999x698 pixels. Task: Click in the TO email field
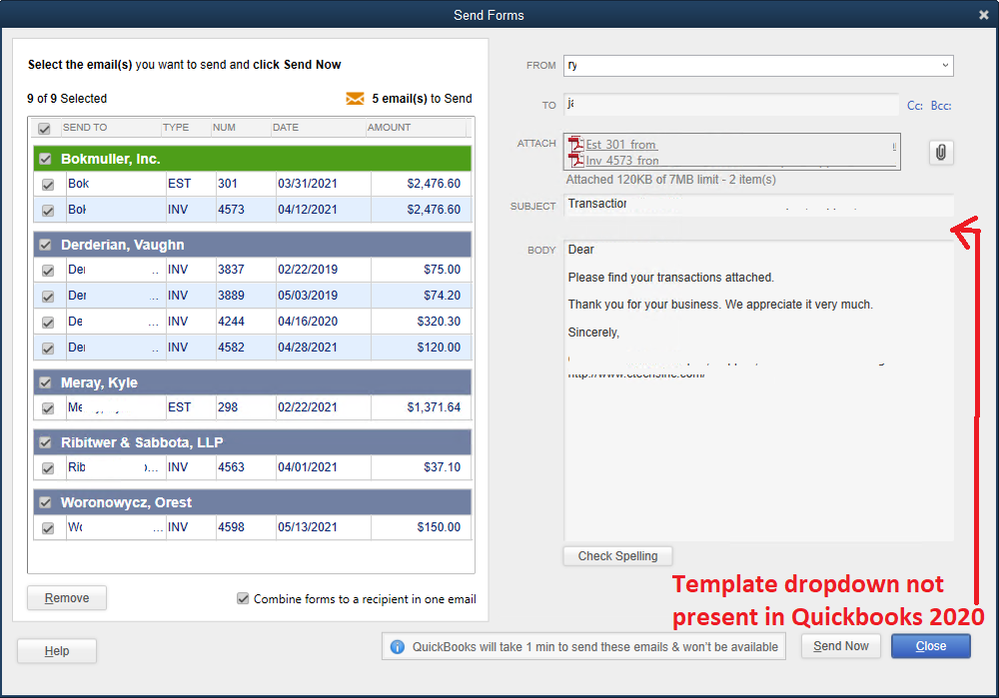pos(731,104)
